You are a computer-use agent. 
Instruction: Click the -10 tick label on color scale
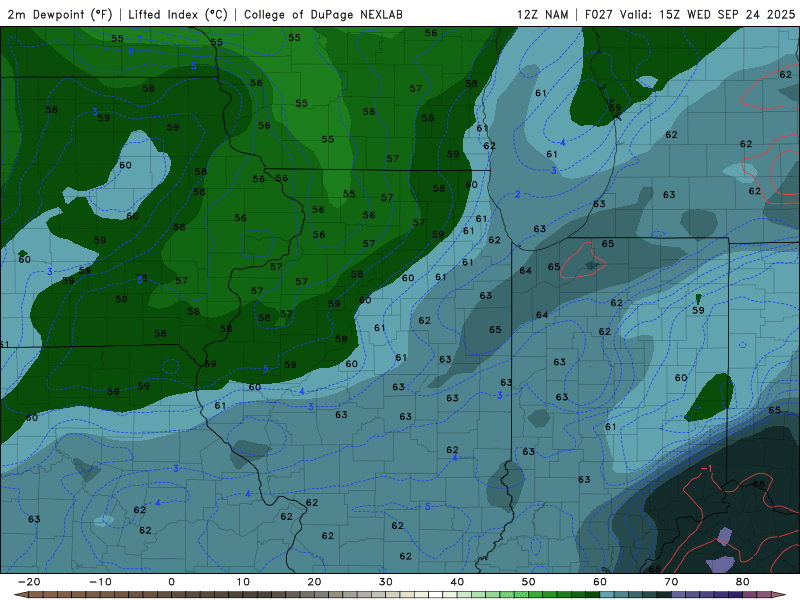[x=100, y=582]
